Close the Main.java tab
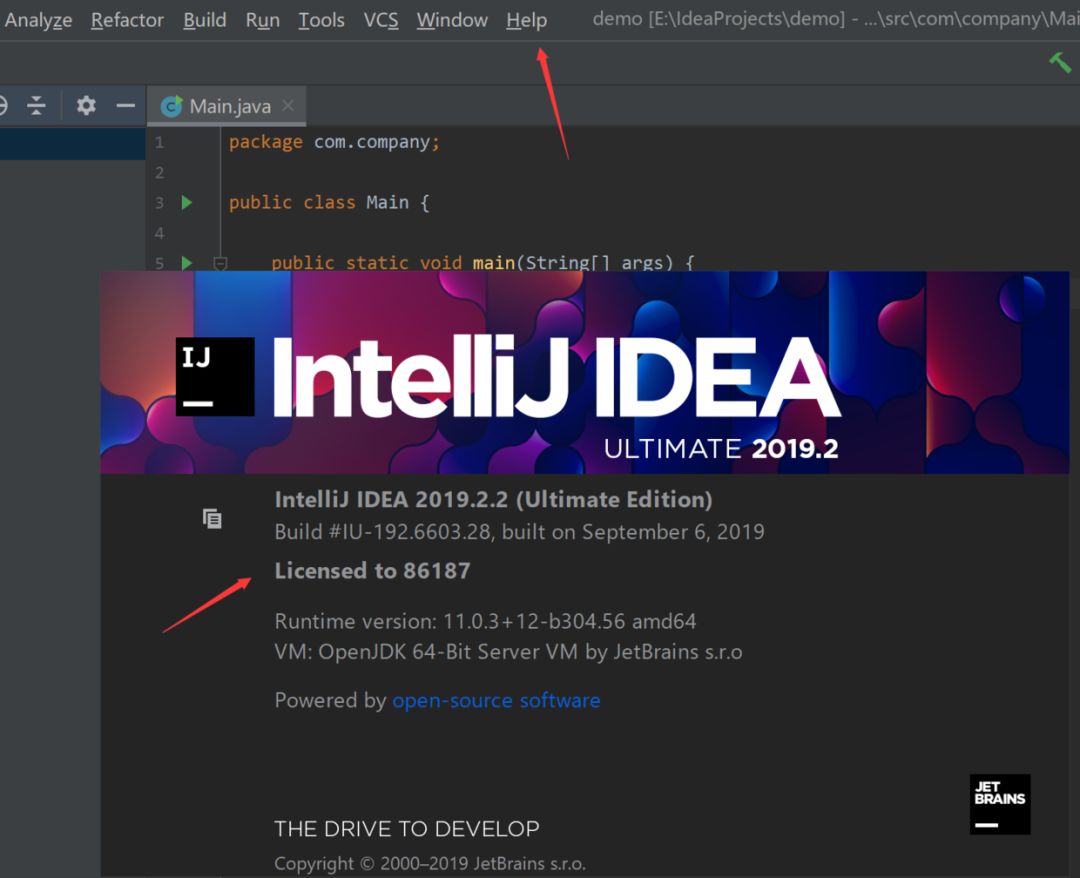The image size is (1080, 878). (288, 105)
